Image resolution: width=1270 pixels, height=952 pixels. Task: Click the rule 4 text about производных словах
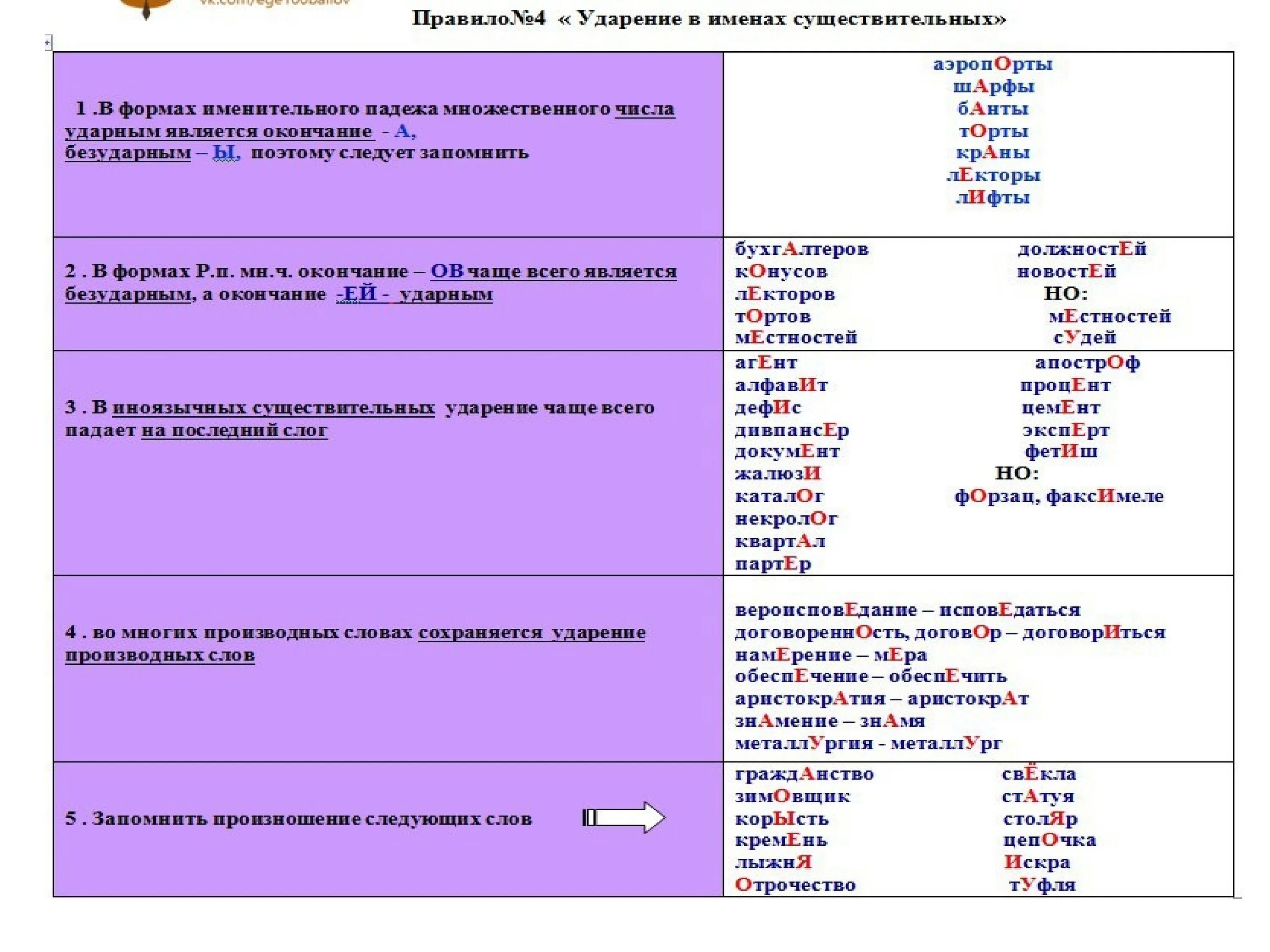356,643
